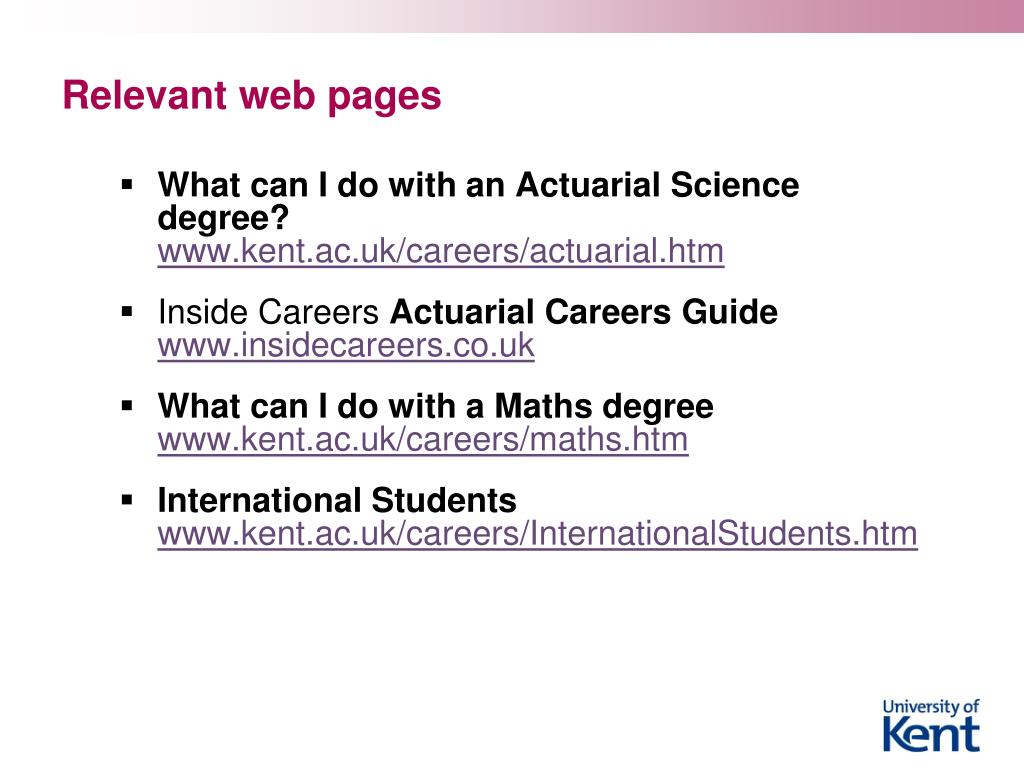Click the 'International Students' heading
This screenshot has width=1024, height=768.
tap(337, 500)
